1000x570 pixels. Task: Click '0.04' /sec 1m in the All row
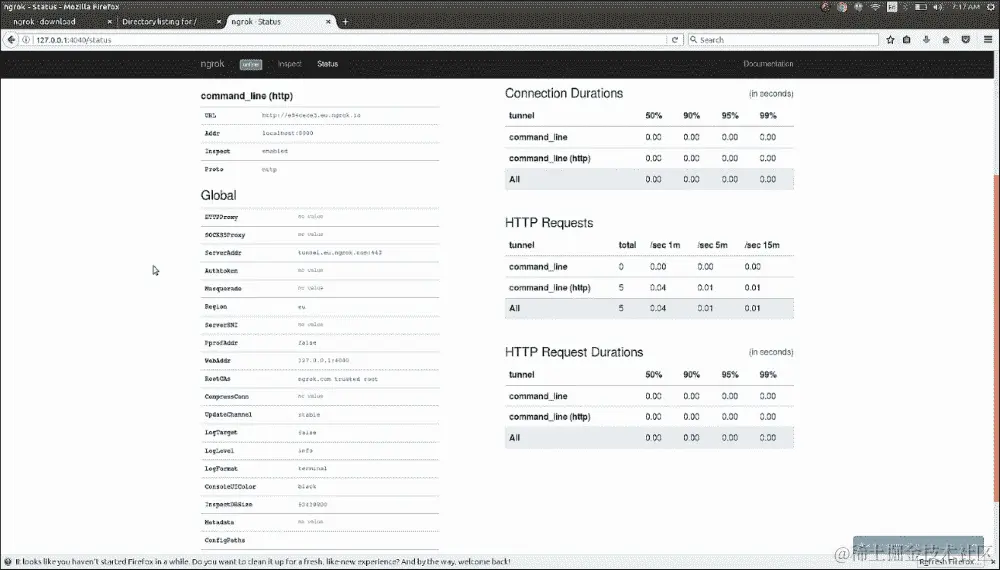click(x=658, y=308)
